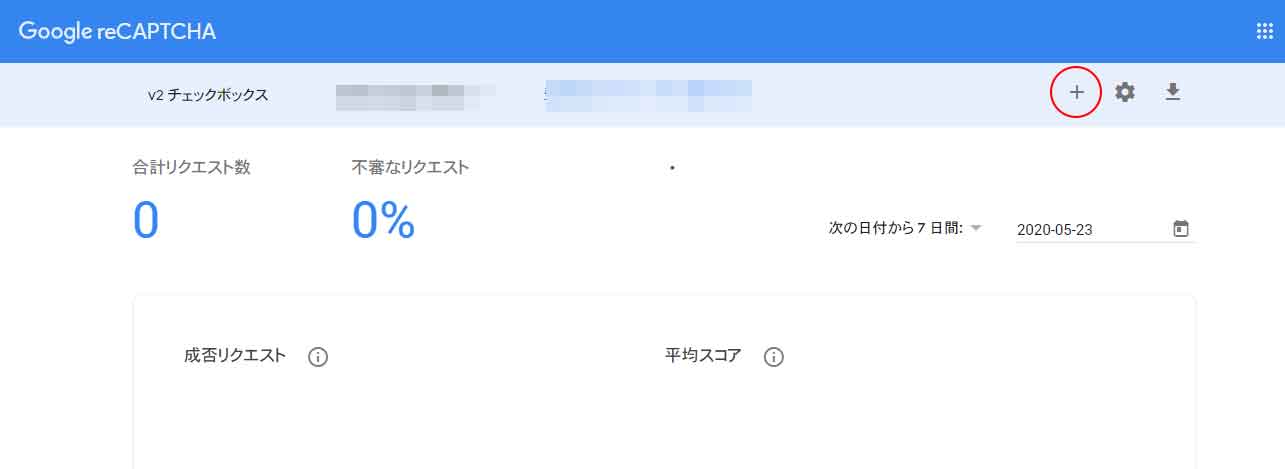Click the 0% suspicious requests value

coord(383,220)
